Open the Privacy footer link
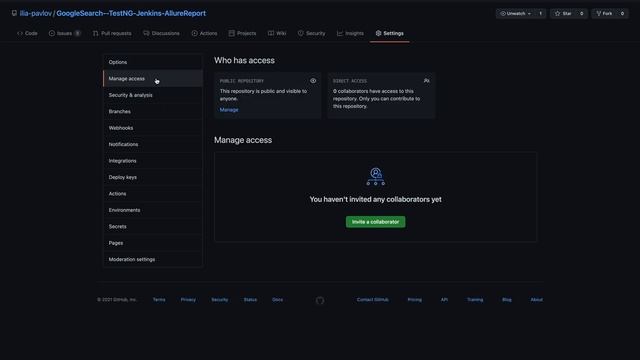This screenshot has height=360, width=640. tap(188, 300)
